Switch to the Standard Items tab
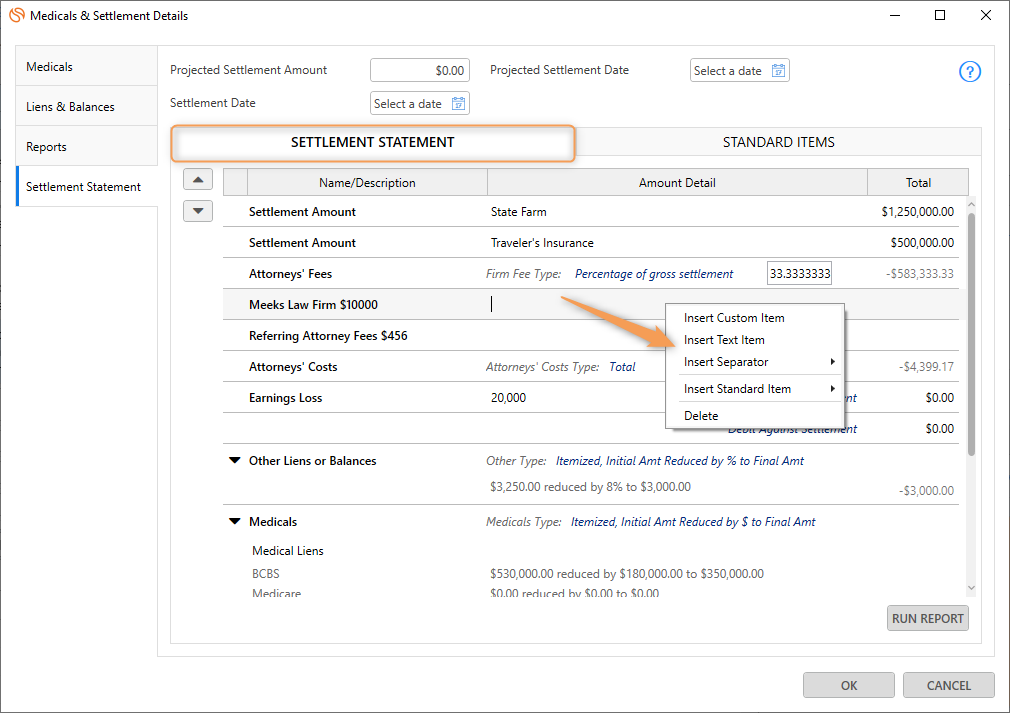This screenshot has height=713, width=1010. 778,142
